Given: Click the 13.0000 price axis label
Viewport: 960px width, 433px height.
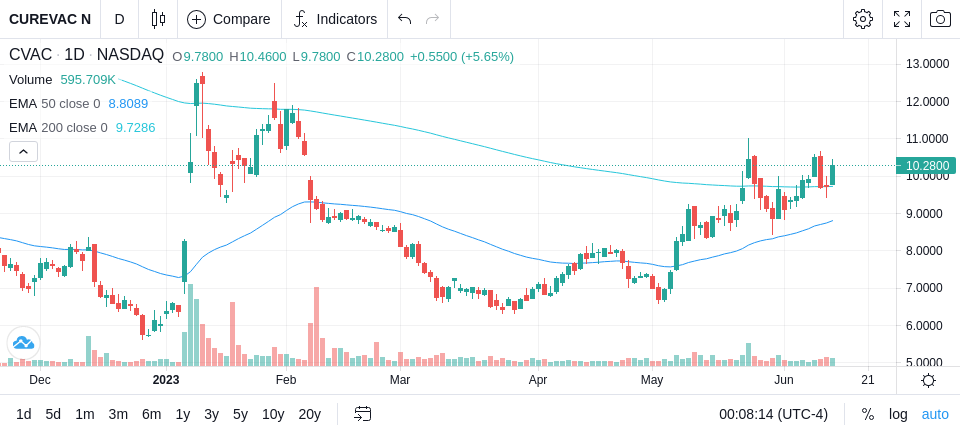Looking at the screenshot, I should (x=928, y=64).
